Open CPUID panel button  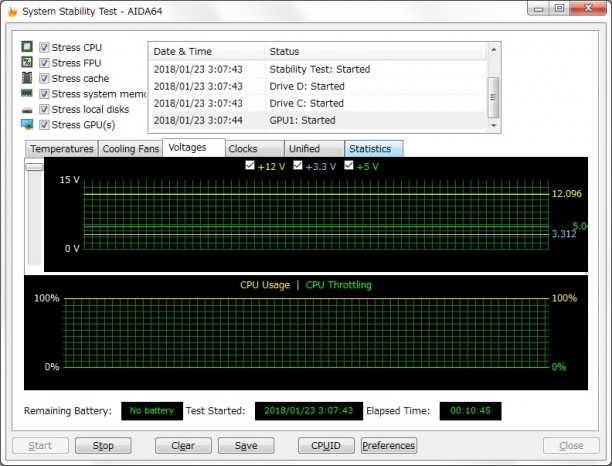pyautogui.click(x=326, y=445)
